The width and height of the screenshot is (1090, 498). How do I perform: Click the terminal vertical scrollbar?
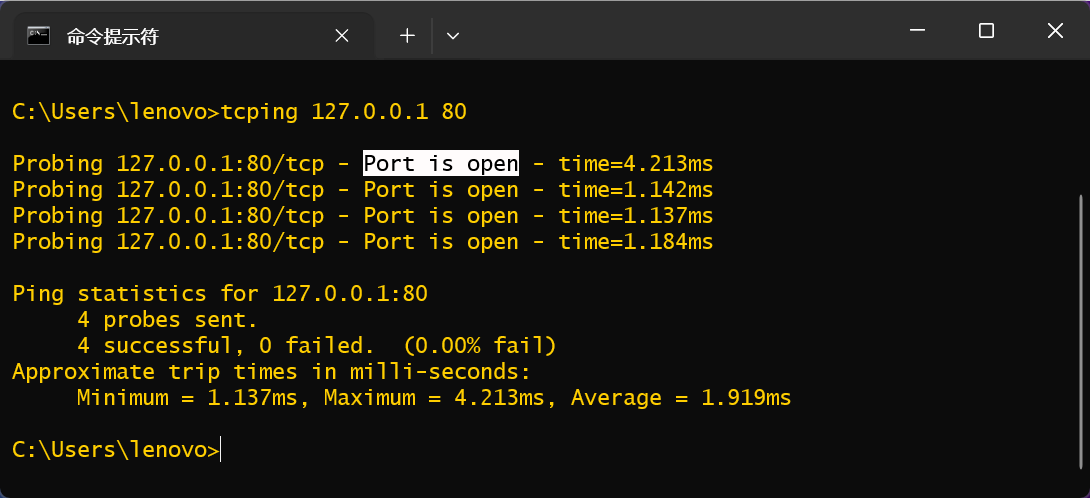[1082, 330]
